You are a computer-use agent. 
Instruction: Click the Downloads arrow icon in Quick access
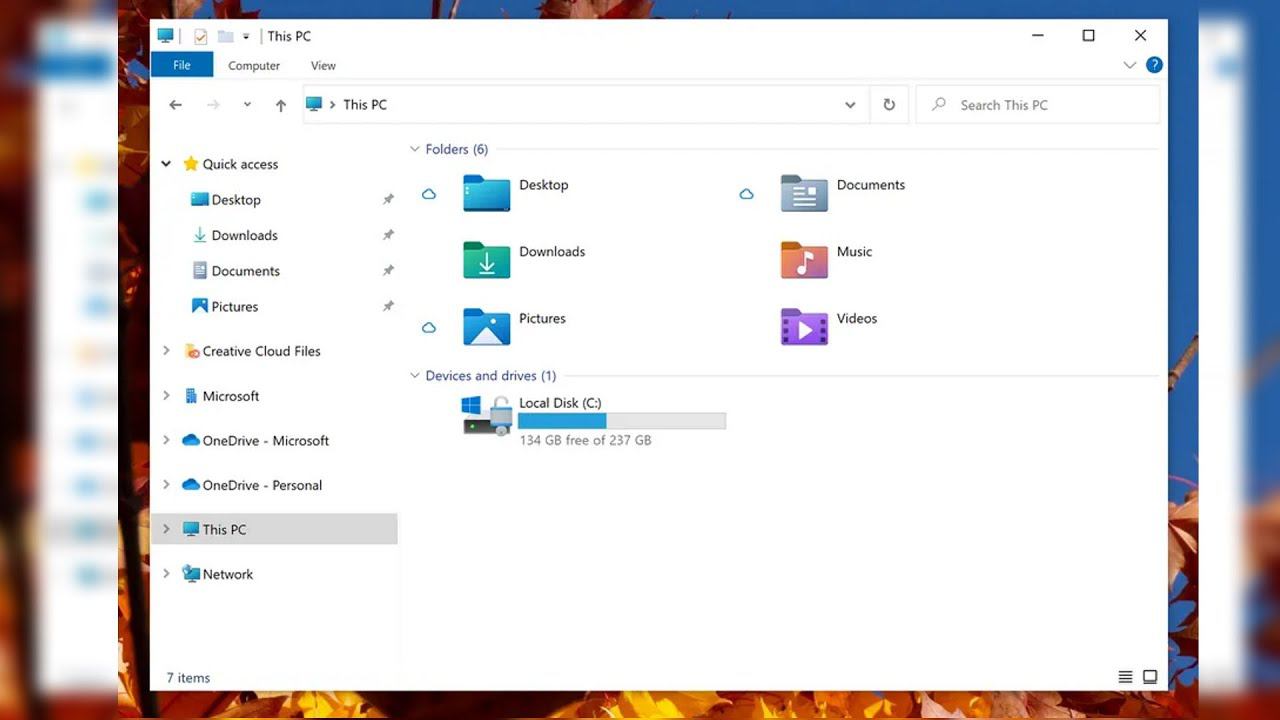tap(199, 235)
